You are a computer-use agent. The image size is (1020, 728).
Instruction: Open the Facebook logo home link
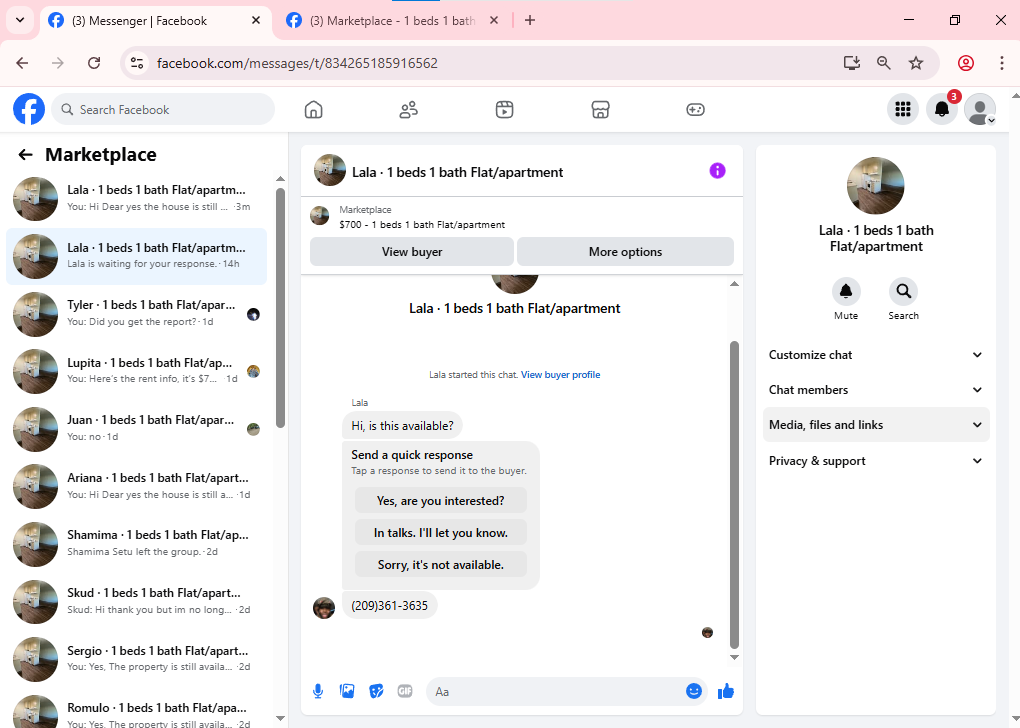(29, 109)
